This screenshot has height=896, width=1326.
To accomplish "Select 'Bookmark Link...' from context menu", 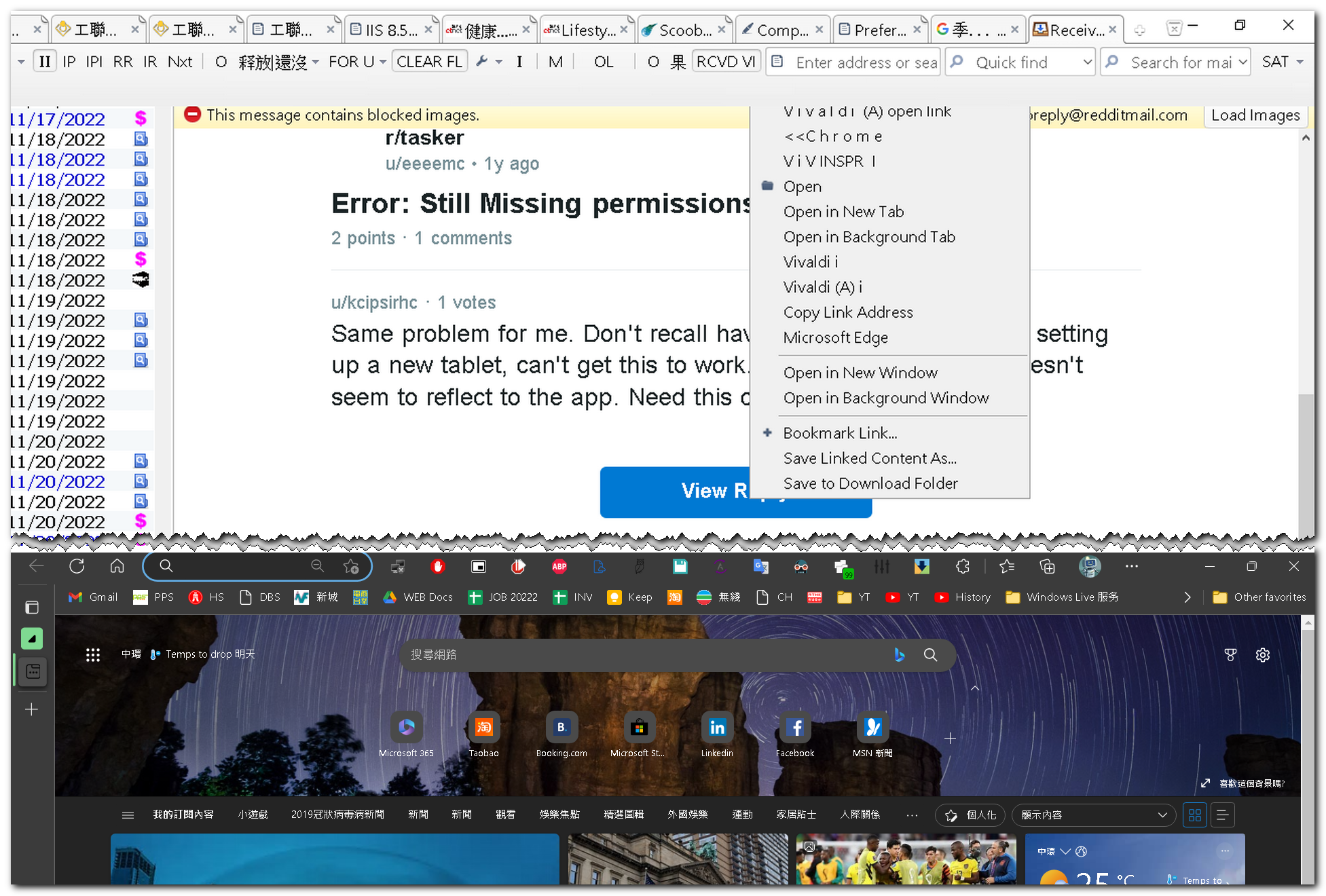I will pyautogui.click(x=840, y=433).
